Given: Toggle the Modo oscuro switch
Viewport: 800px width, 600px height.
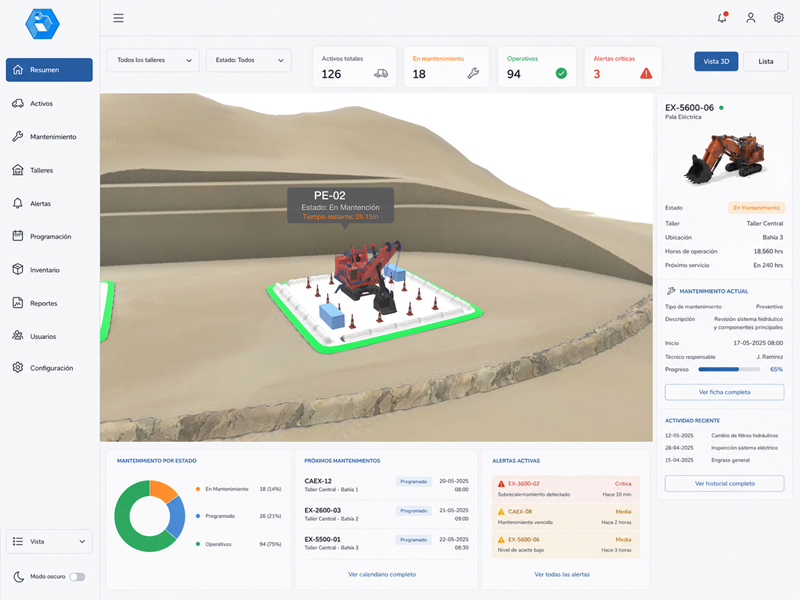Looking at the screenshot, I should pyautogui.click(x=78, y=577).
